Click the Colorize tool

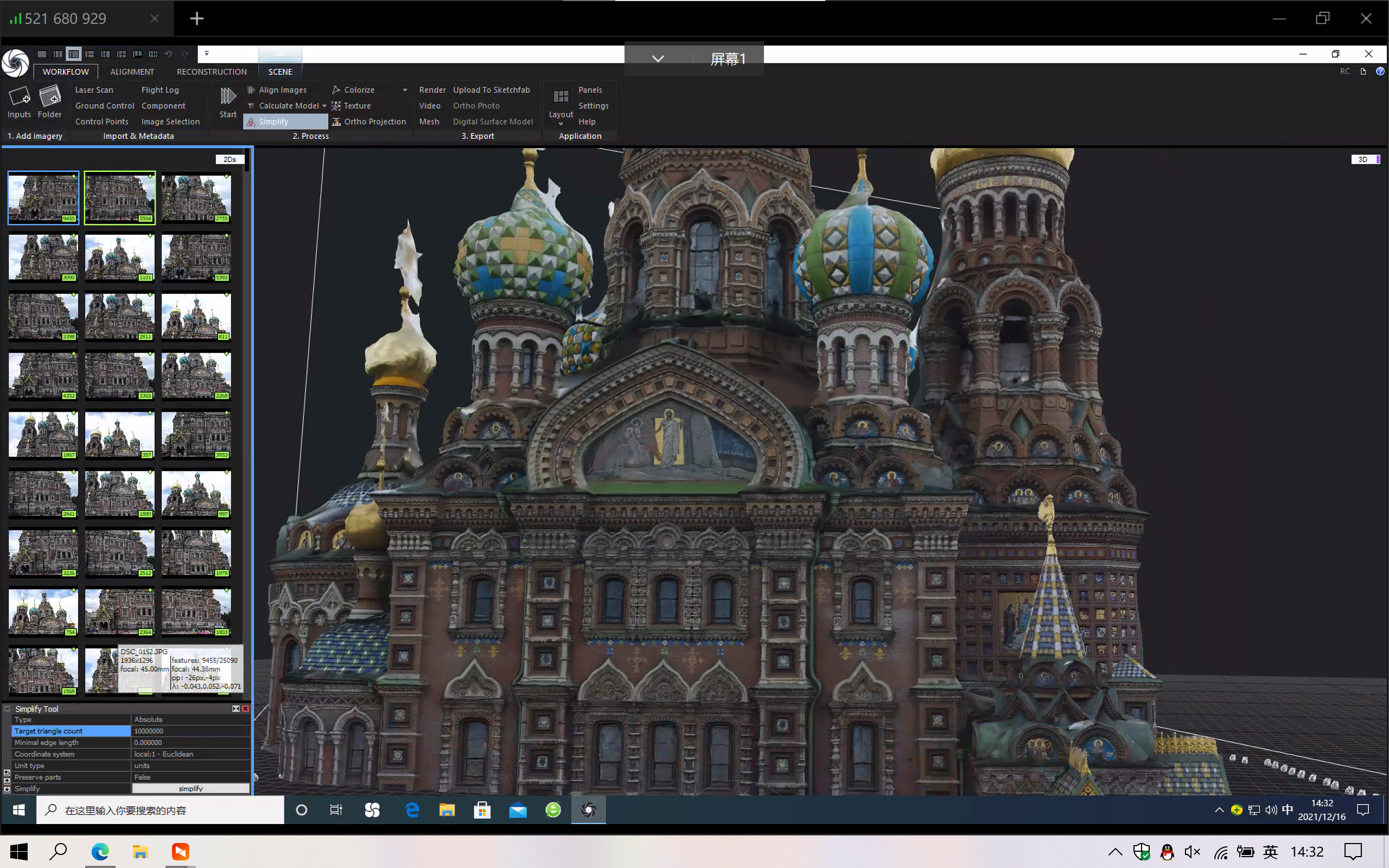353,90
